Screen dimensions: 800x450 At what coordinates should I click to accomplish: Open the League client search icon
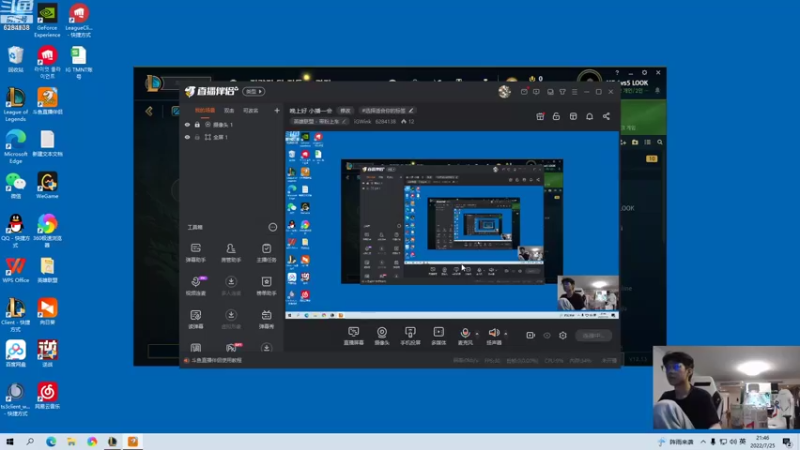(660, 142)
